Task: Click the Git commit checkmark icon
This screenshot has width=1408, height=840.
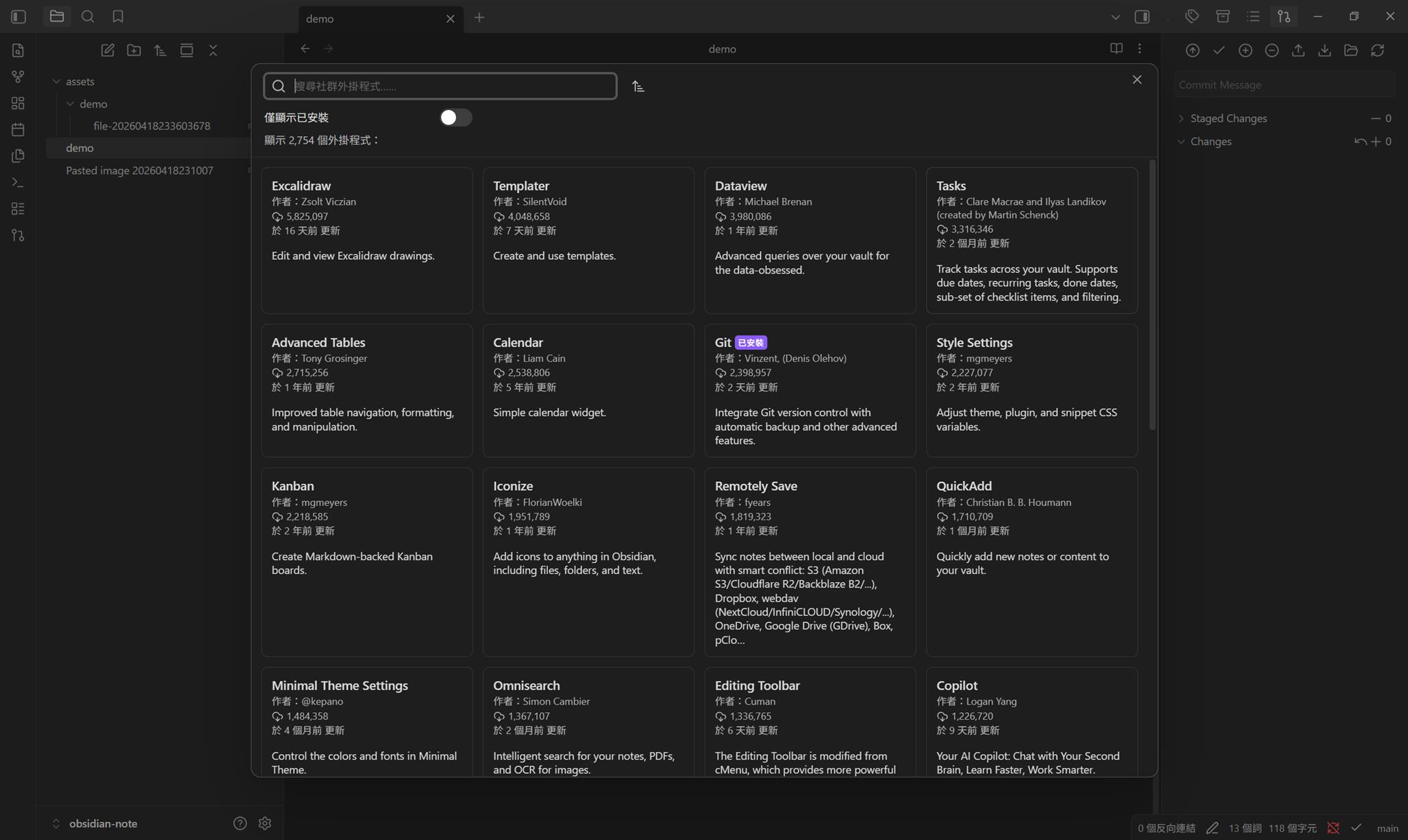Action: coord(1219,50)
